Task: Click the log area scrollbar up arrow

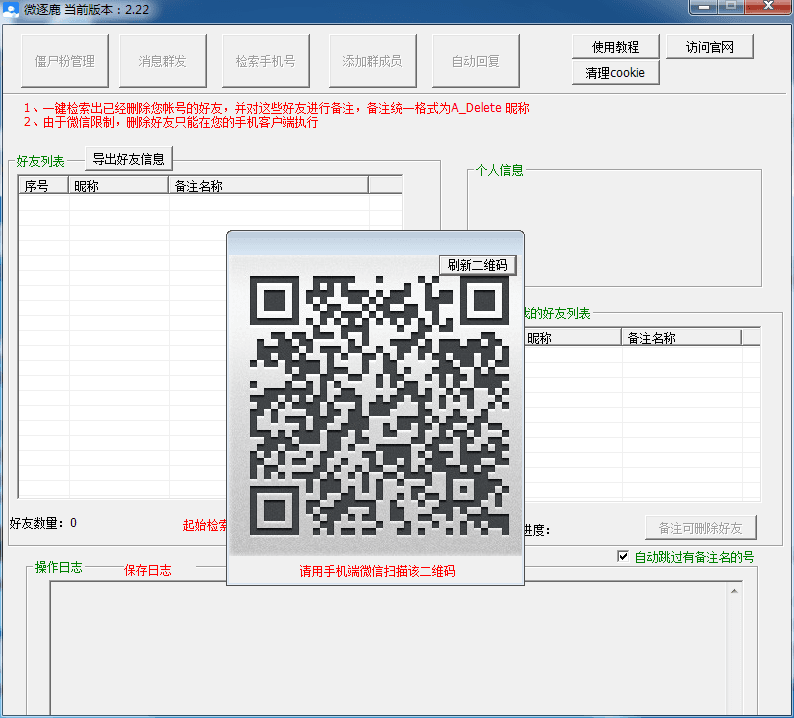Action: tap(736, 591)
